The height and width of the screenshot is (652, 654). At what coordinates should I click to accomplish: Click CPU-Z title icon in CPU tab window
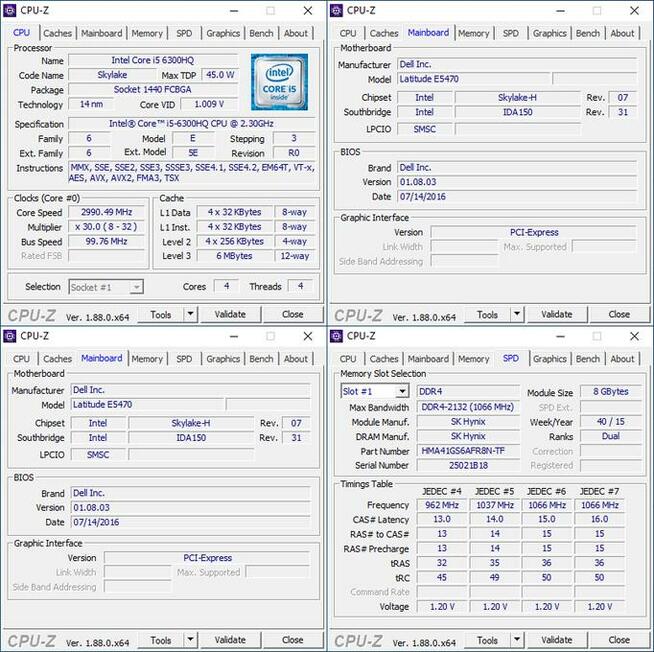[10, 10]
